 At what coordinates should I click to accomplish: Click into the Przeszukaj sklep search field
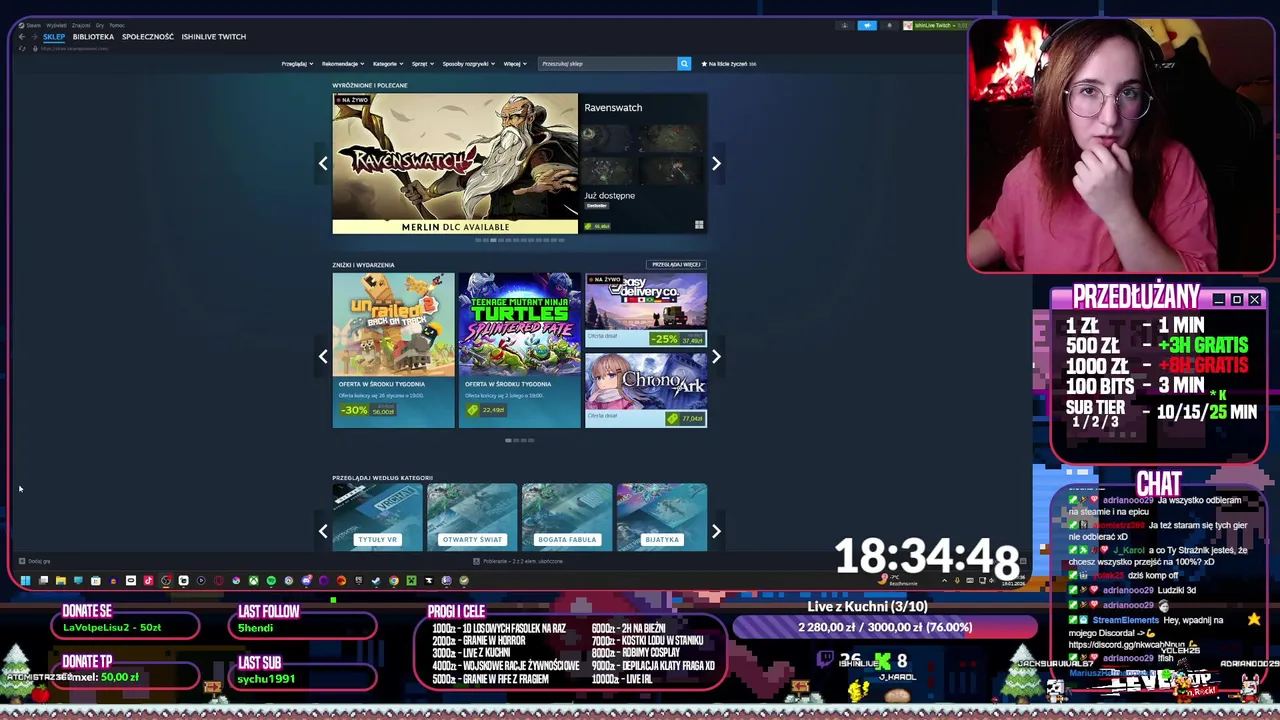pyautogui.click(x=607, y=64)
